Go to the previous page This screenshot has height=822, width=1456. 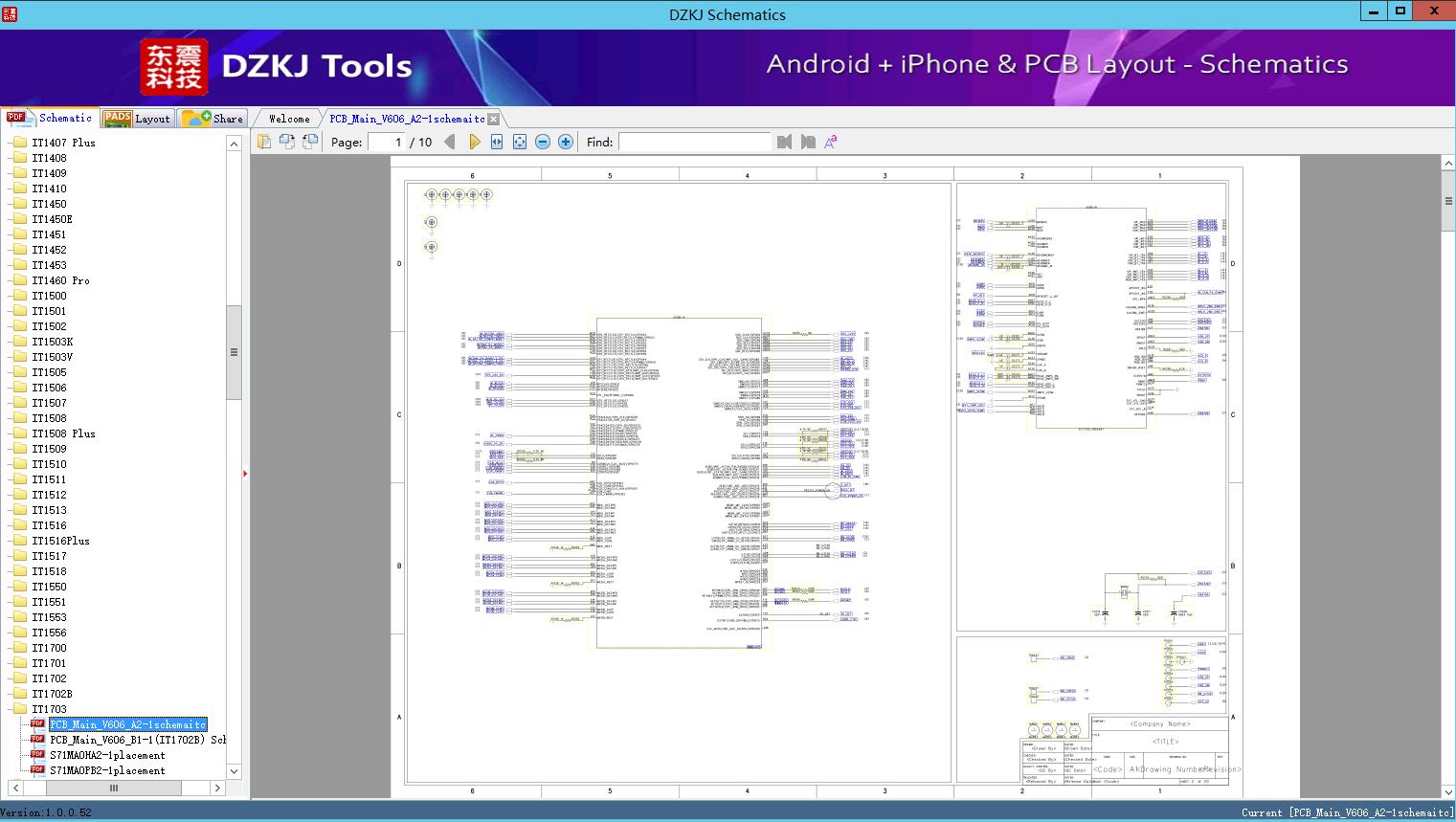coord(451,142)
